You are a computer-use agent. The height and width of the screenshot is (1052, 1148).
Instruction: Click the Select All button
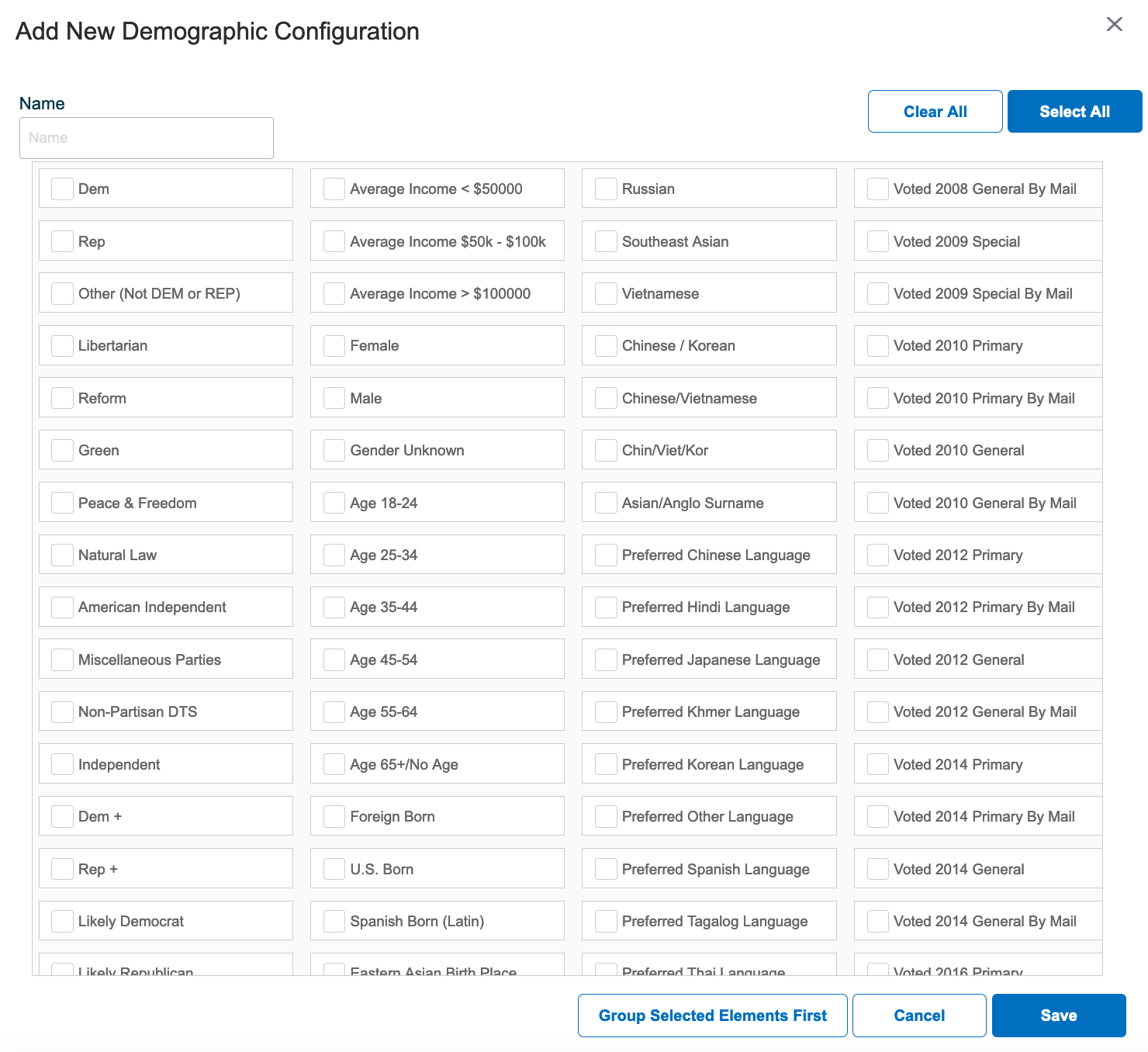click(1074, 112)
